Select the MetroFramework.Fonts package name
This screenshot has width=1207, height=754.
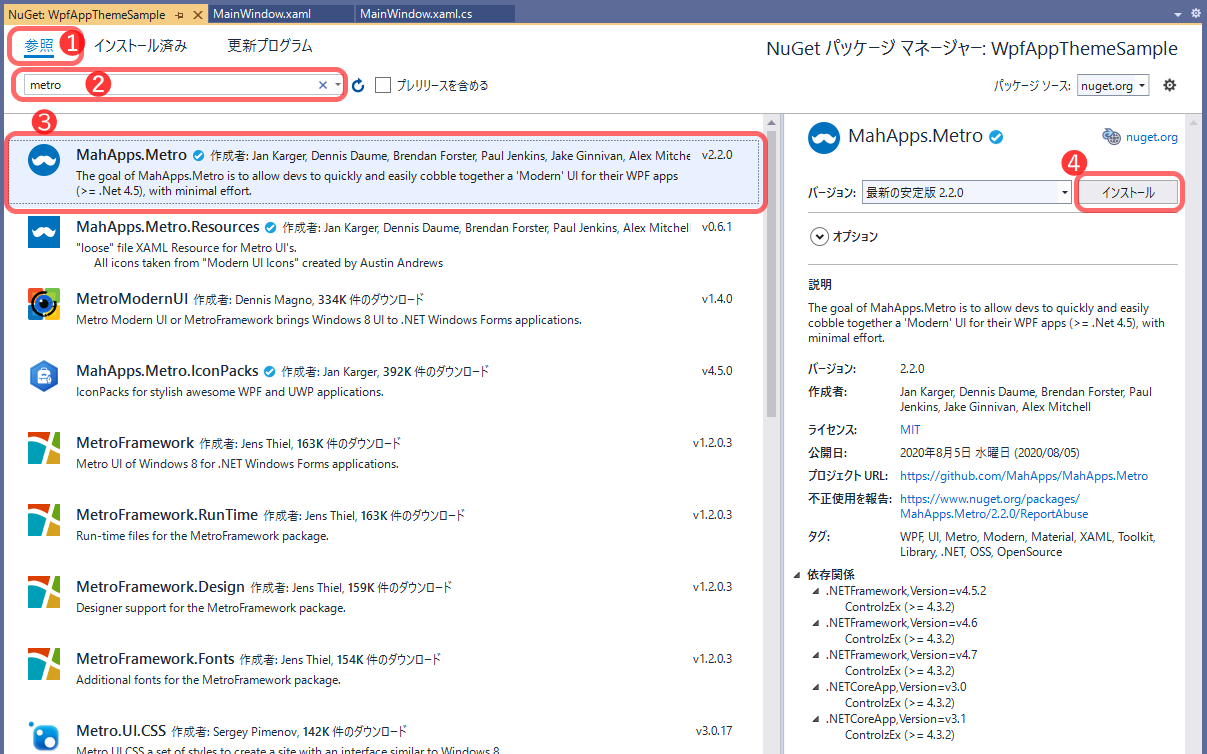click(155, 659)
